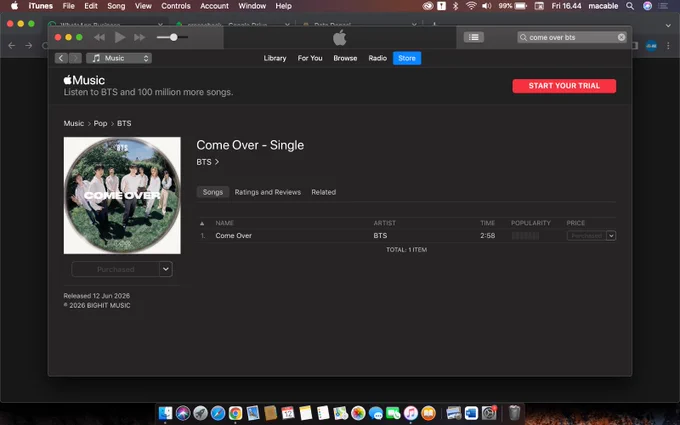Click the Come Over album artwork
The height and width of the screenshot is (425, 680).
pos(122,196)
